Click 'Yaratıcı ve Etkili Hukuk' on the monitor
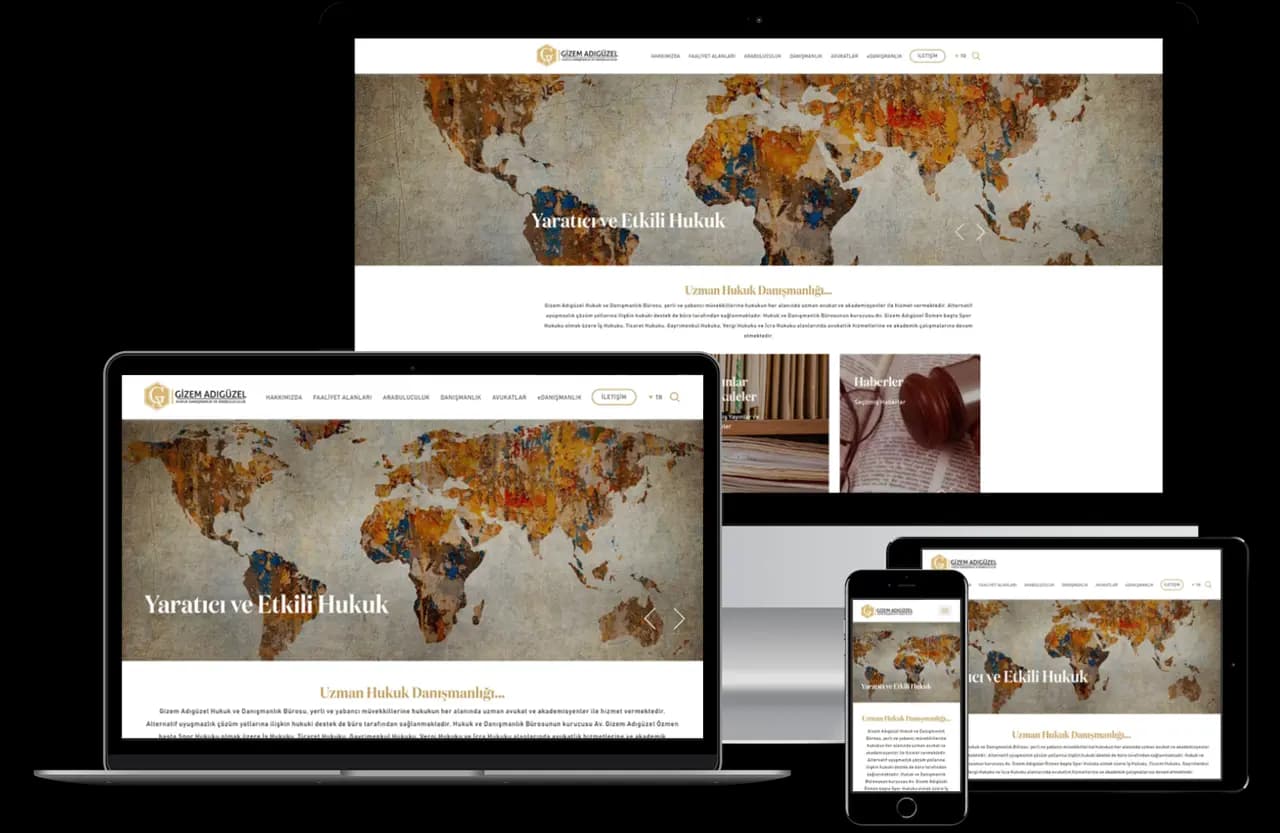This screenshot has height=833, width=1280. [628, 220]
